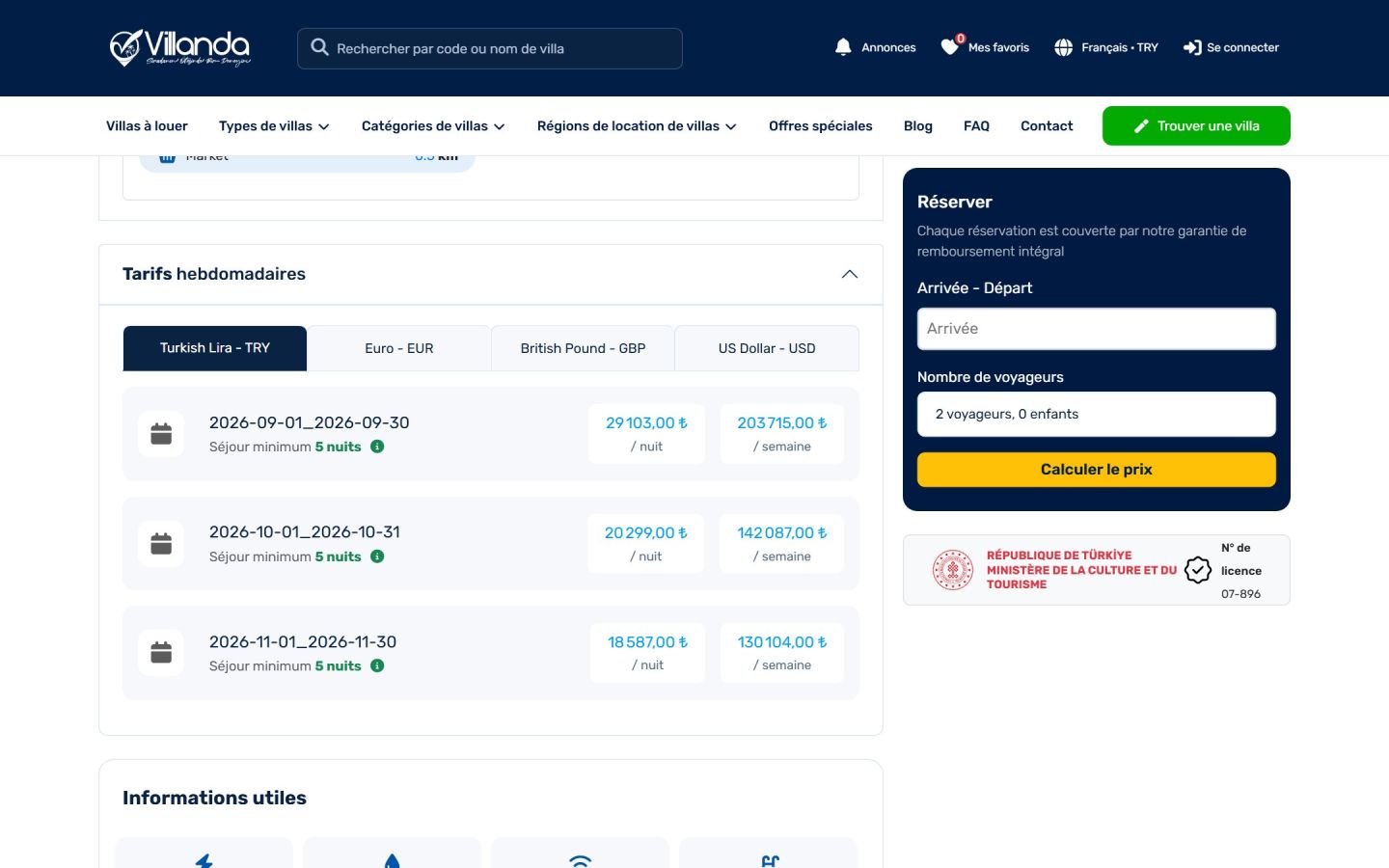Click calendar icon for October rate row

coord(161,544)
